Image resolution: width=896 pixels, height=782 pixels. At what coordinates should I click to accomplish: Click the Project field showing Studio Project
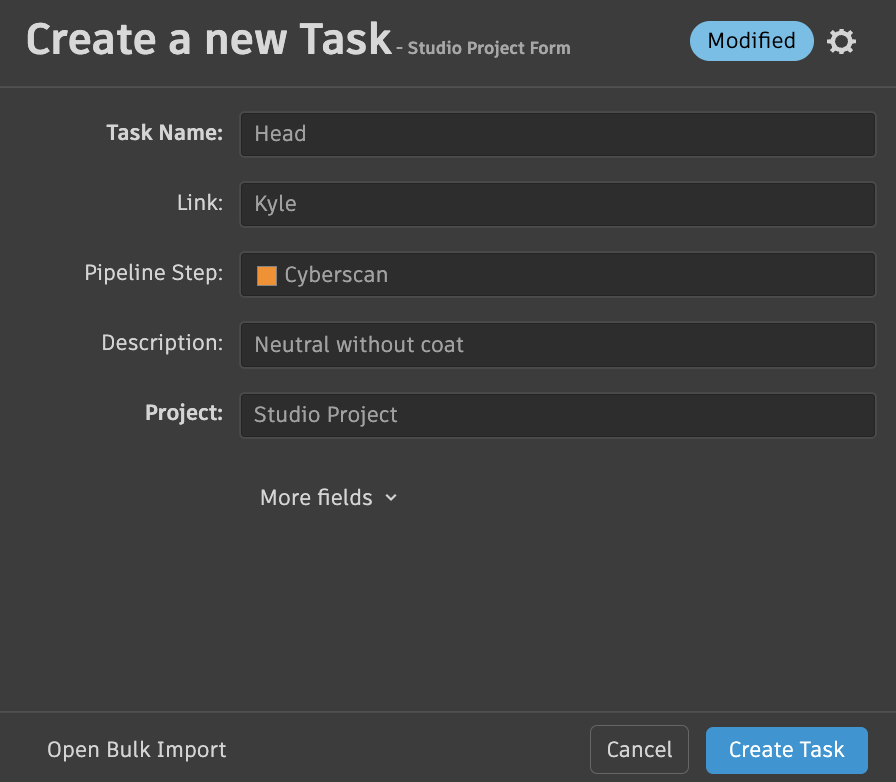tap(557, 415)
